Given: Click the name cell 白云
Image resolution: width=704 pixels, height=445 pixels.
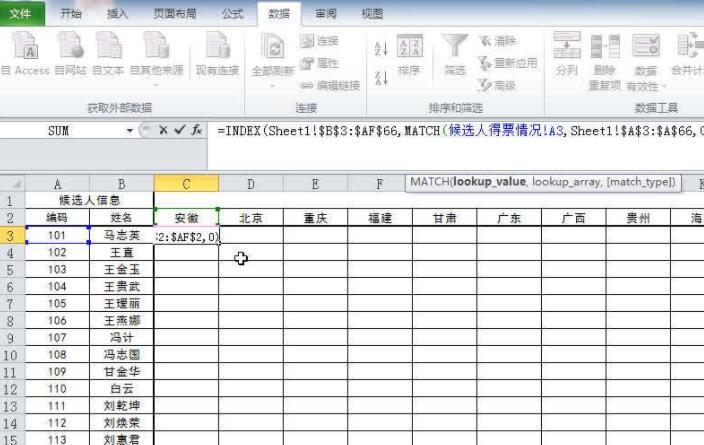Looking at the screenshot, I should tap(121, 389).
